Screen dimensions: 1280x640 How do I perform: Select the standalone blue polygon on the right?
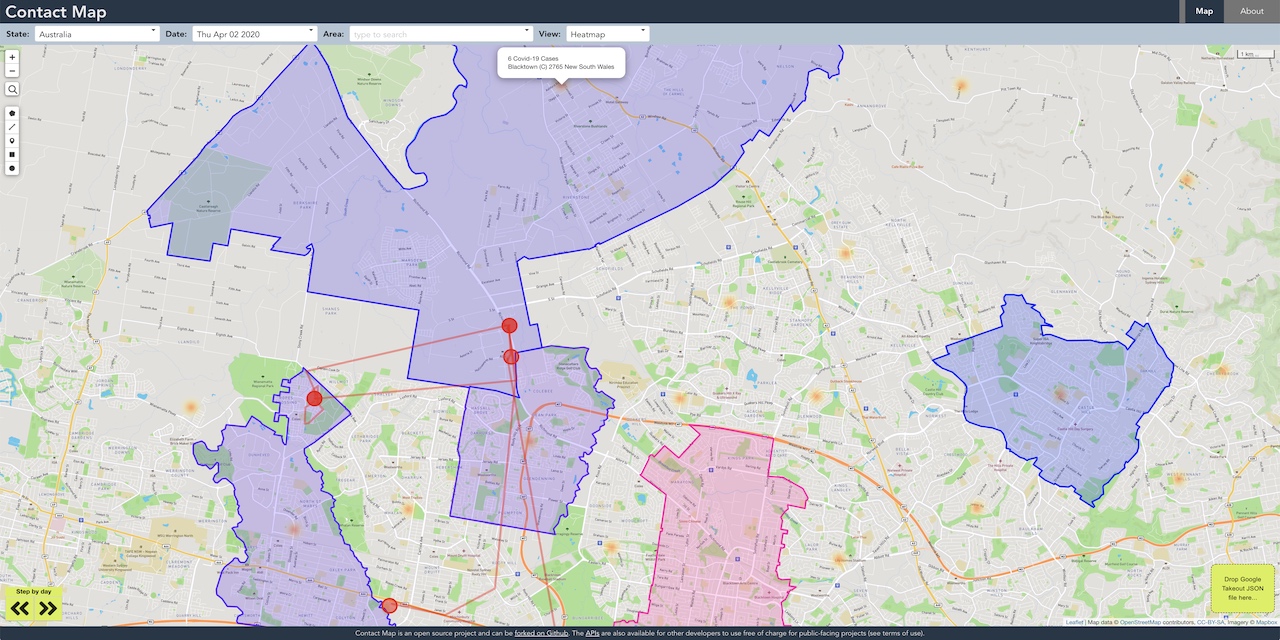[1055, 400]
